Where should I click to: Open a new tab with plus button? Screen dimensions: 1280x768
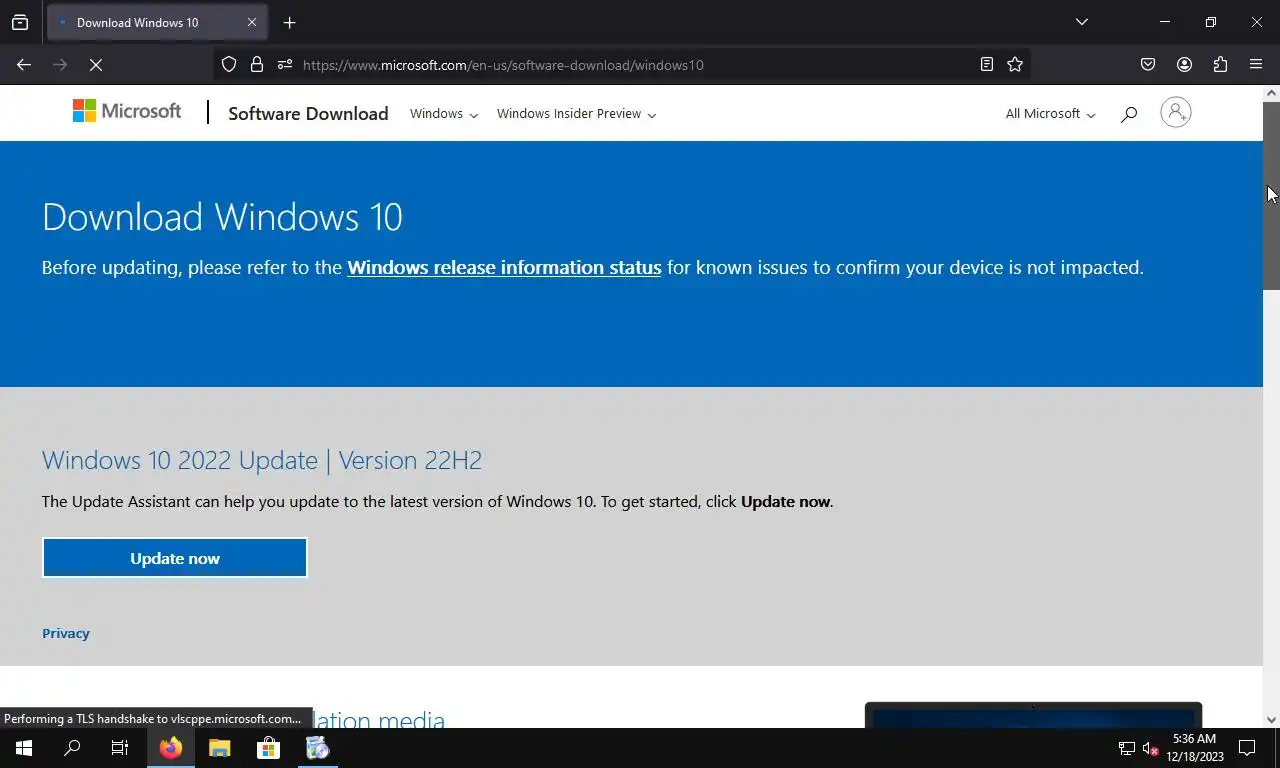coord(289,22)
